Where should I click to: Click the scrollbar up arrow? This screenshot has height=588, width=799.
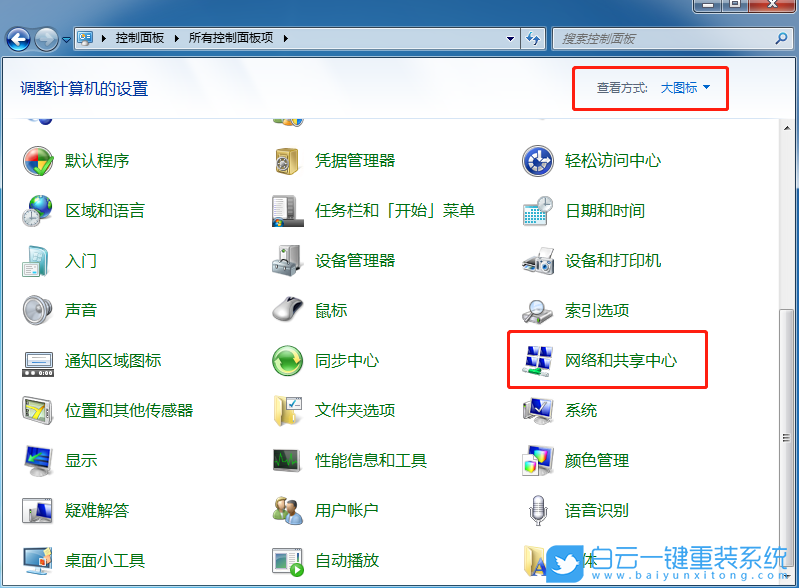787,128
